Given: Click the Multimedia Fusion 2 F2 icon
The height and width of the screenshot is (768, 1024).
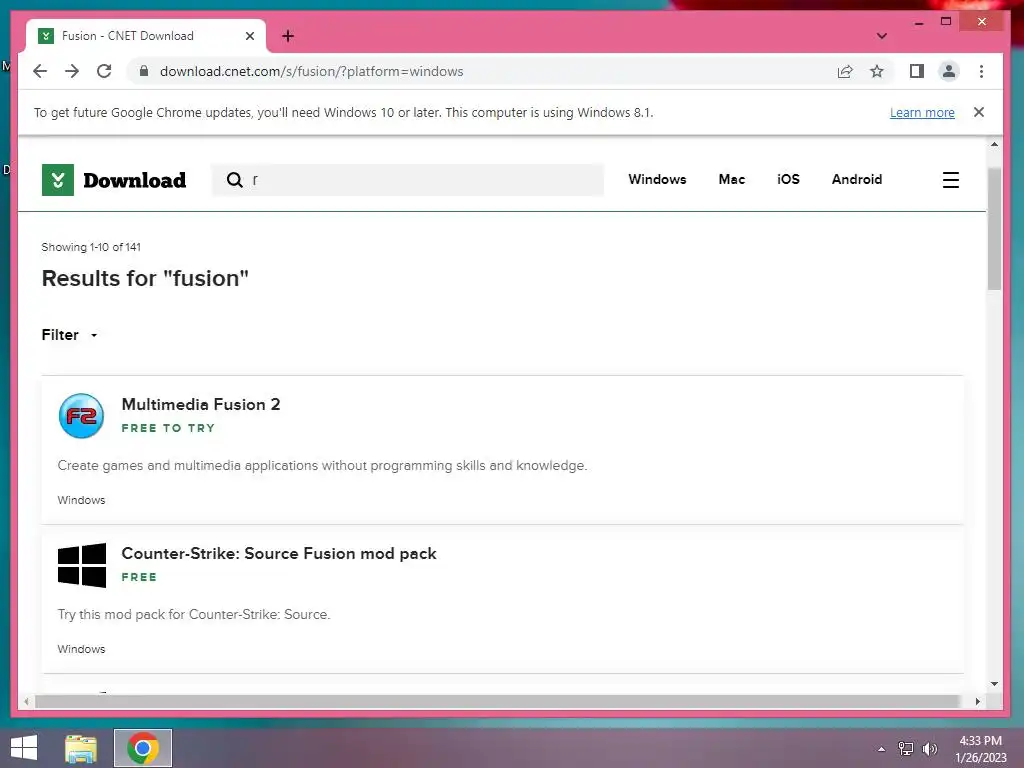Looking at the screenshot, I should tap(82, 415).
